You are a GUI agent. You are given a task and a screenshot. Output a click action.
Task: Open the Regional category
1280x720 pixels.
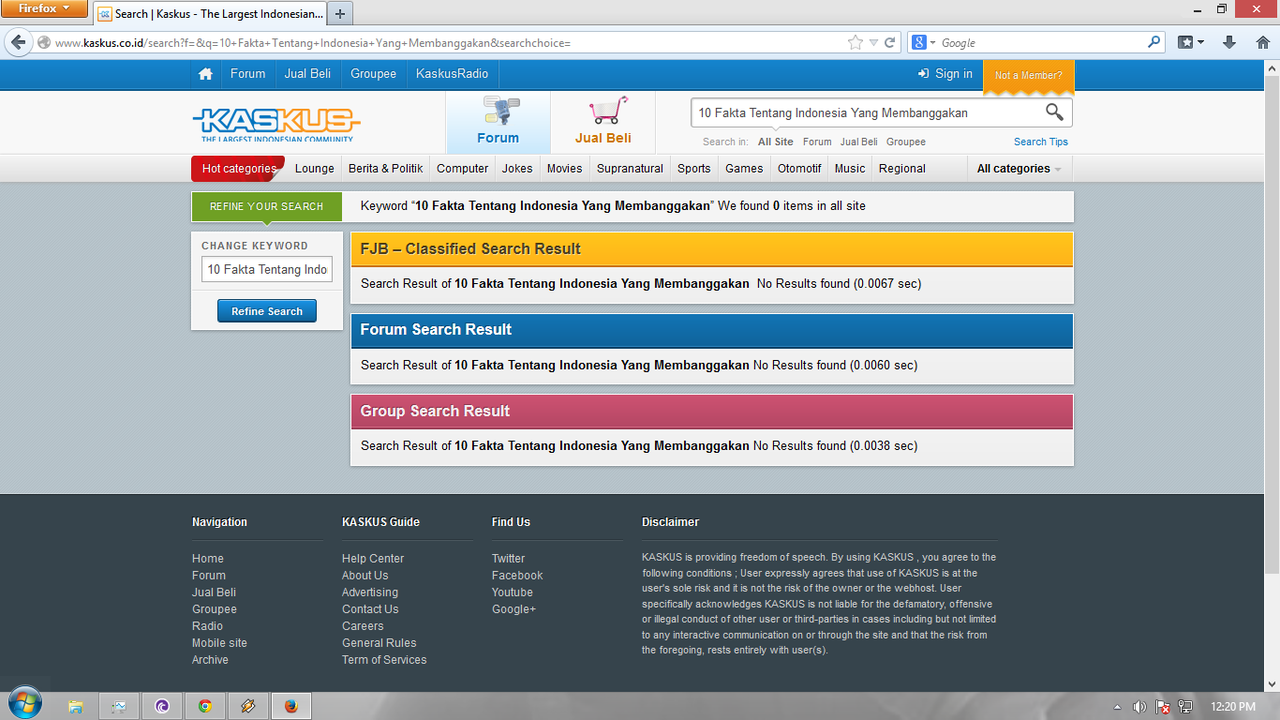[x=902, y=168]
